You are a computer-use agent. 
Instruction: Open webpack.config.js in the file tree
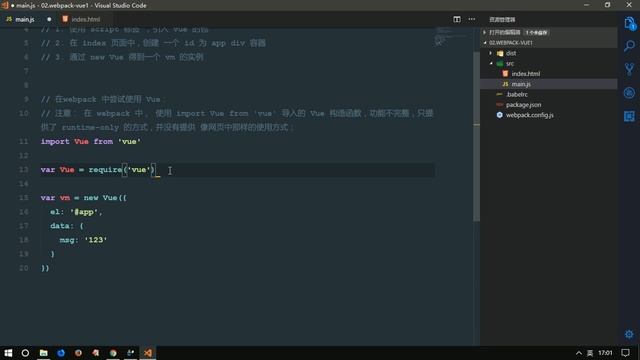click(x=530, y=115)
